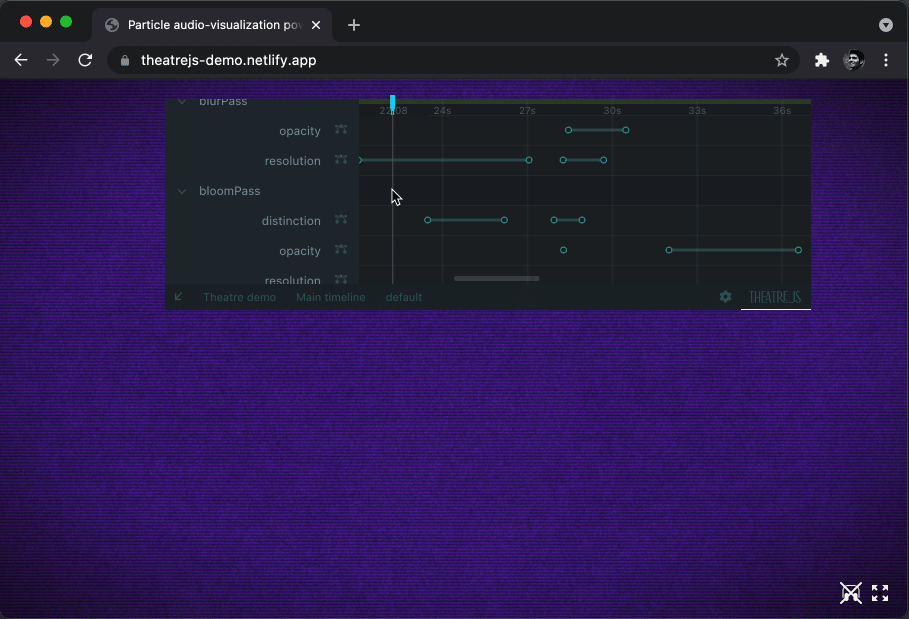Click the timeline horizontal scrollbar thumb
The image size is (909, 619).
[x=496, y=278]
